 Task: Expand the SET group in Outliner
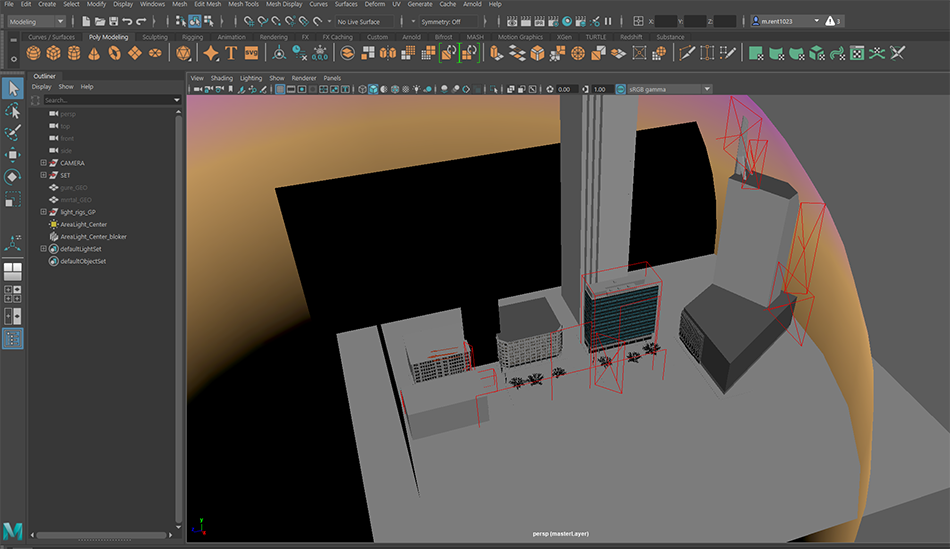pos(43,175)
